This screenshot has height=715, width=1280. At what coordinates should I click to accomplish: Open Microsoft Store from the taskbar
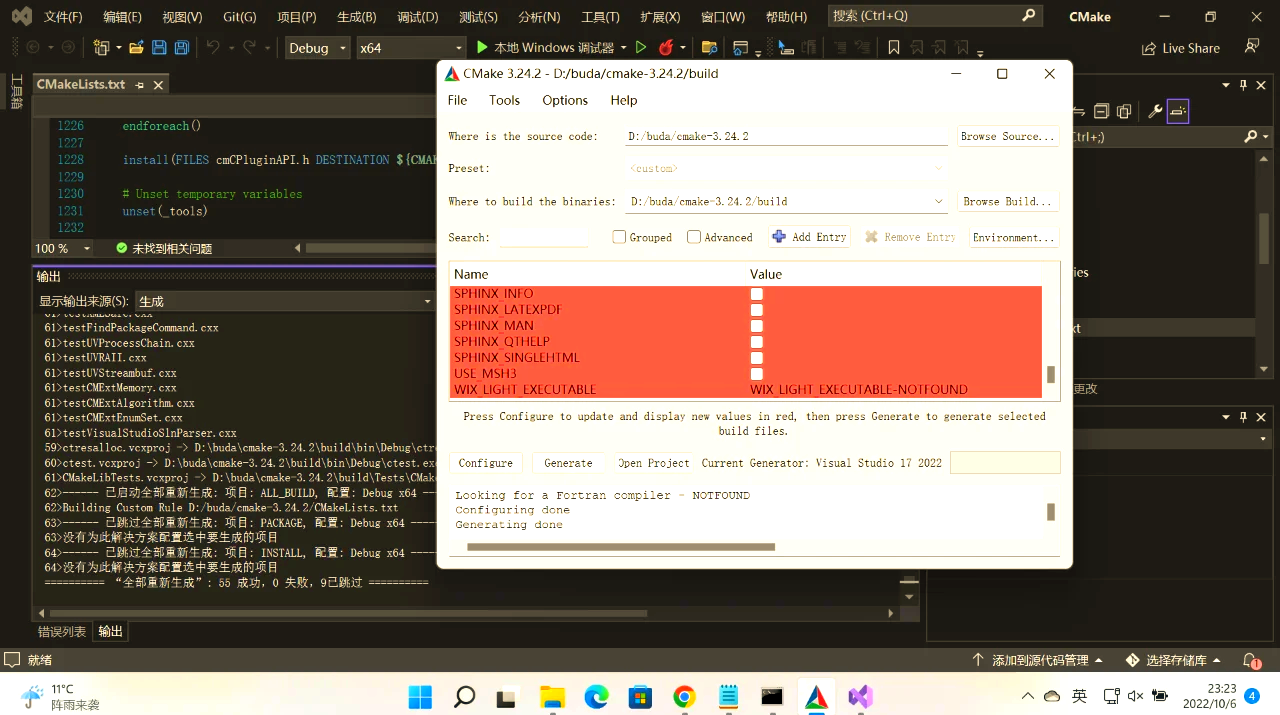pos(640,696)
